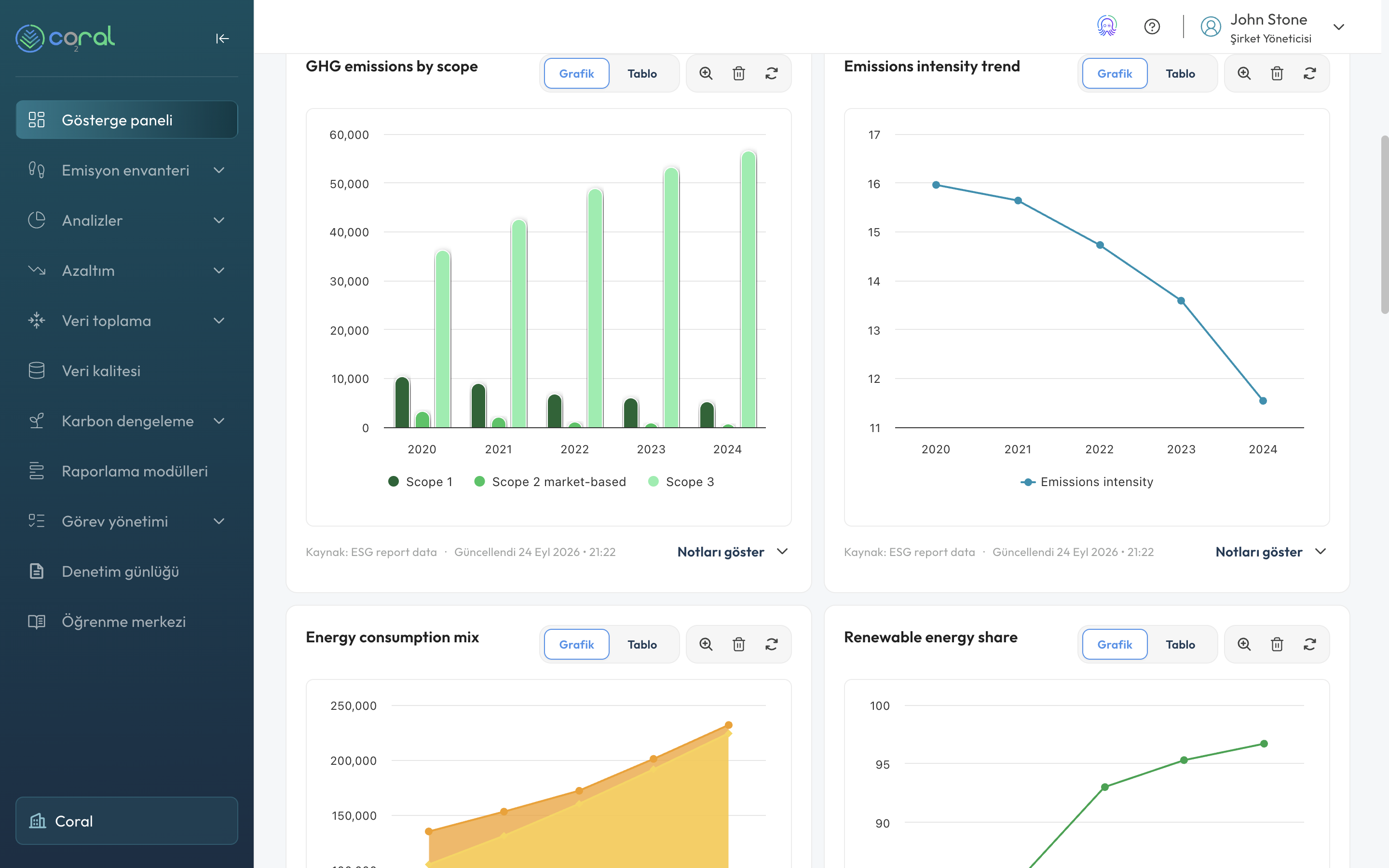Open the Gösterge paneli menu item
Image resolution: width=1389 pixels, height=868 pixels.
pos(127,120)
